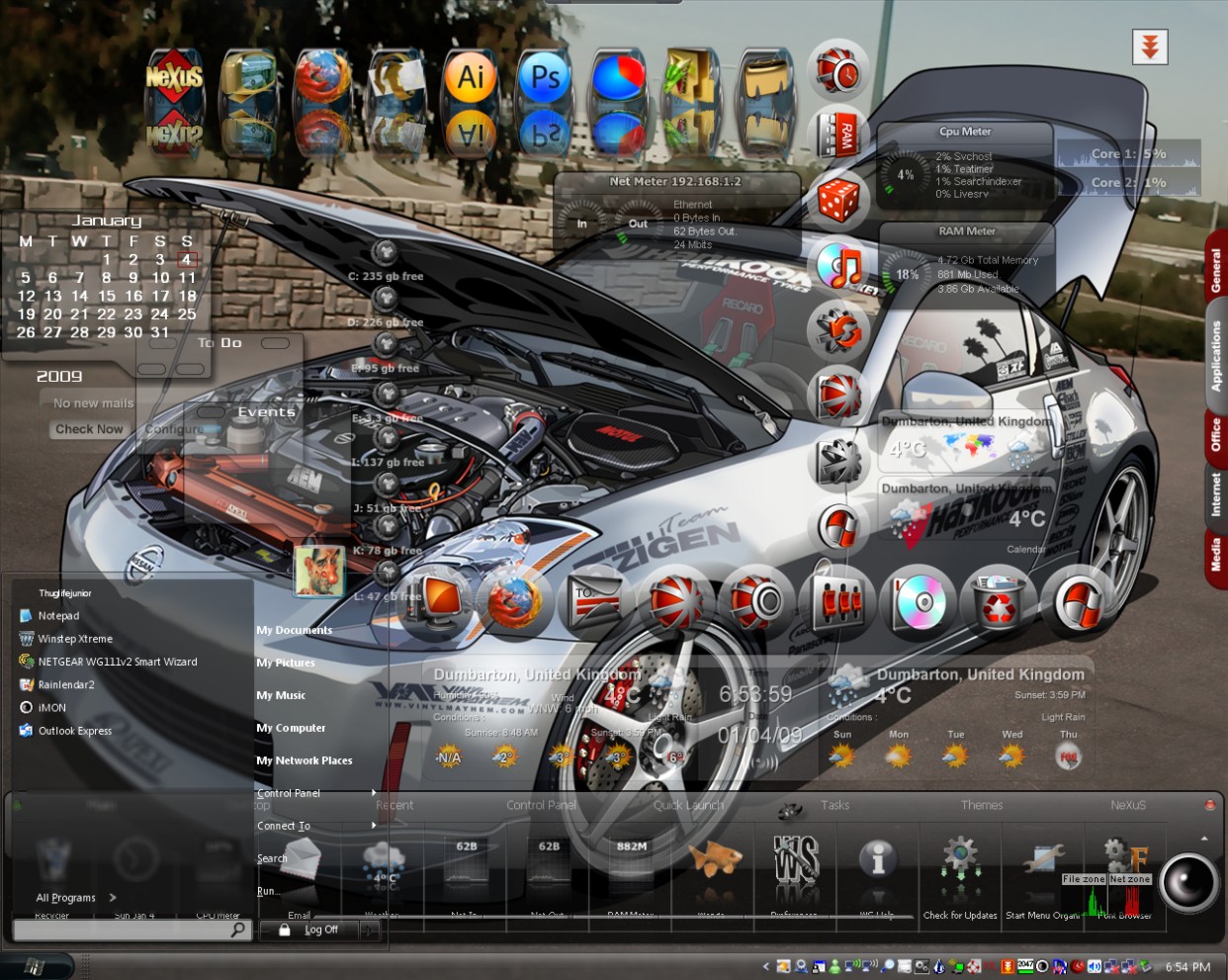
Task: Open Run... from the Start menu
Action: pos(266,891)
